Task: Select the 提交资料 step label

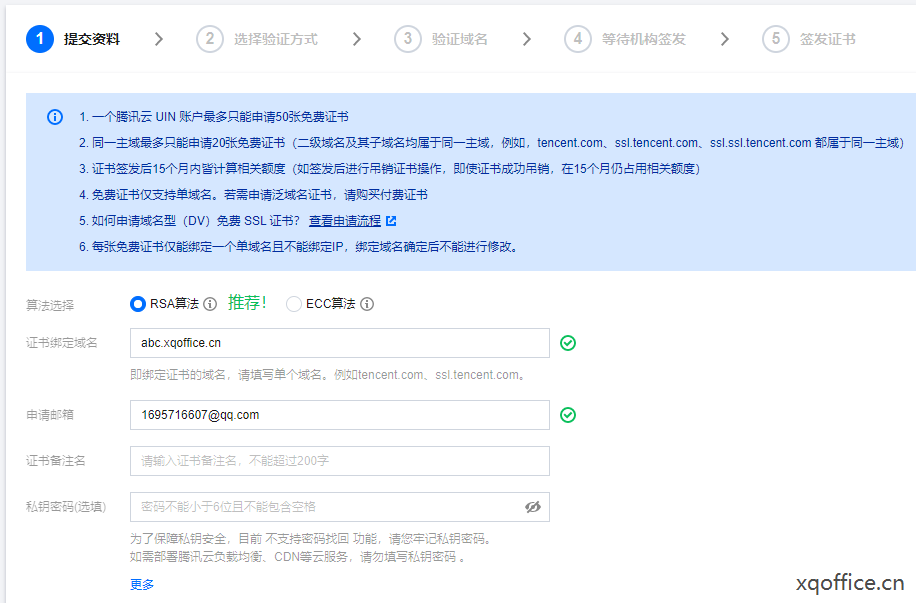Action: 92,39
